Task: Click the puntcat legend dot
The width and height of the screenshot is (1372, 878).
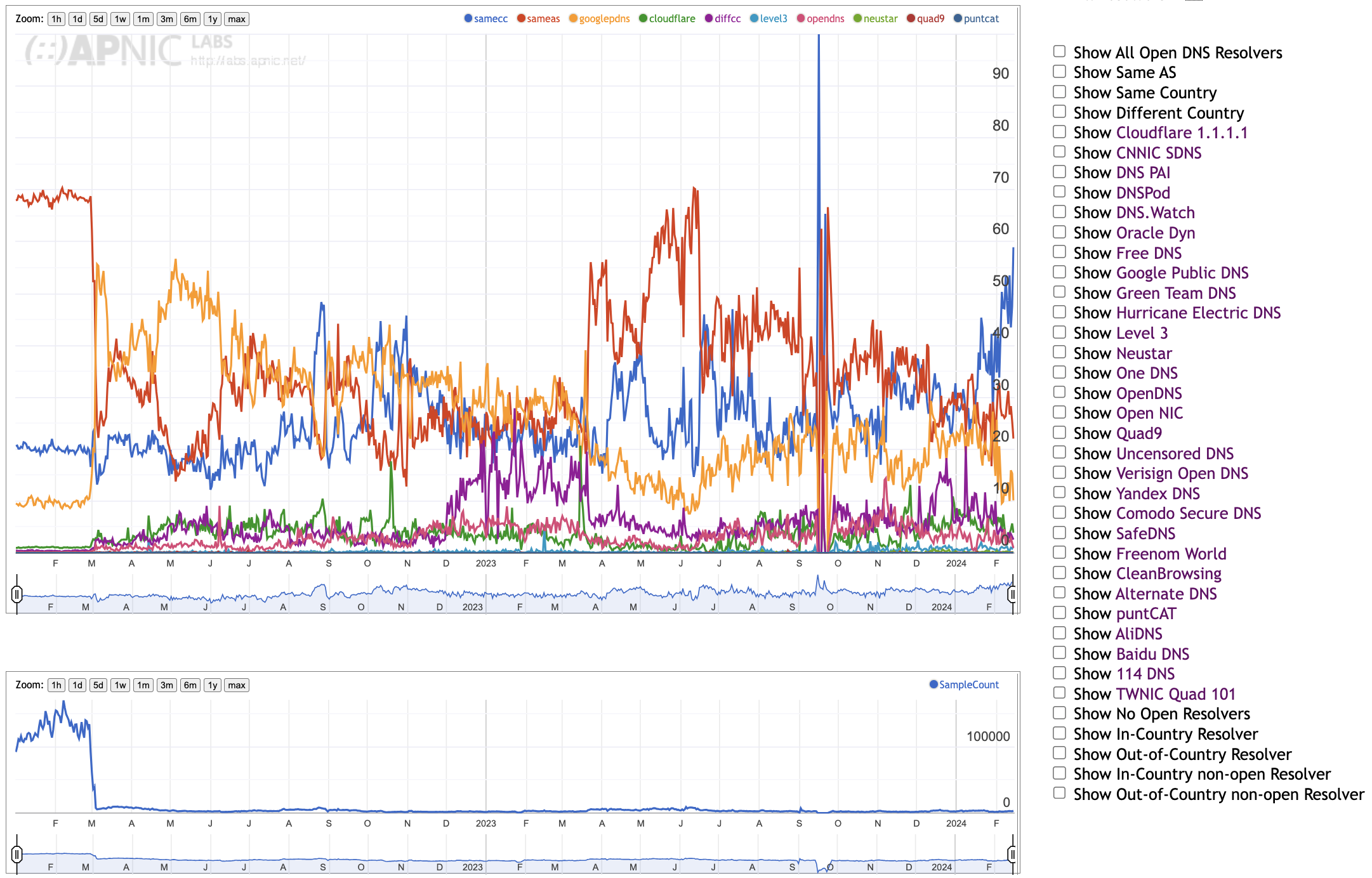Action: [x=958, y=18]
